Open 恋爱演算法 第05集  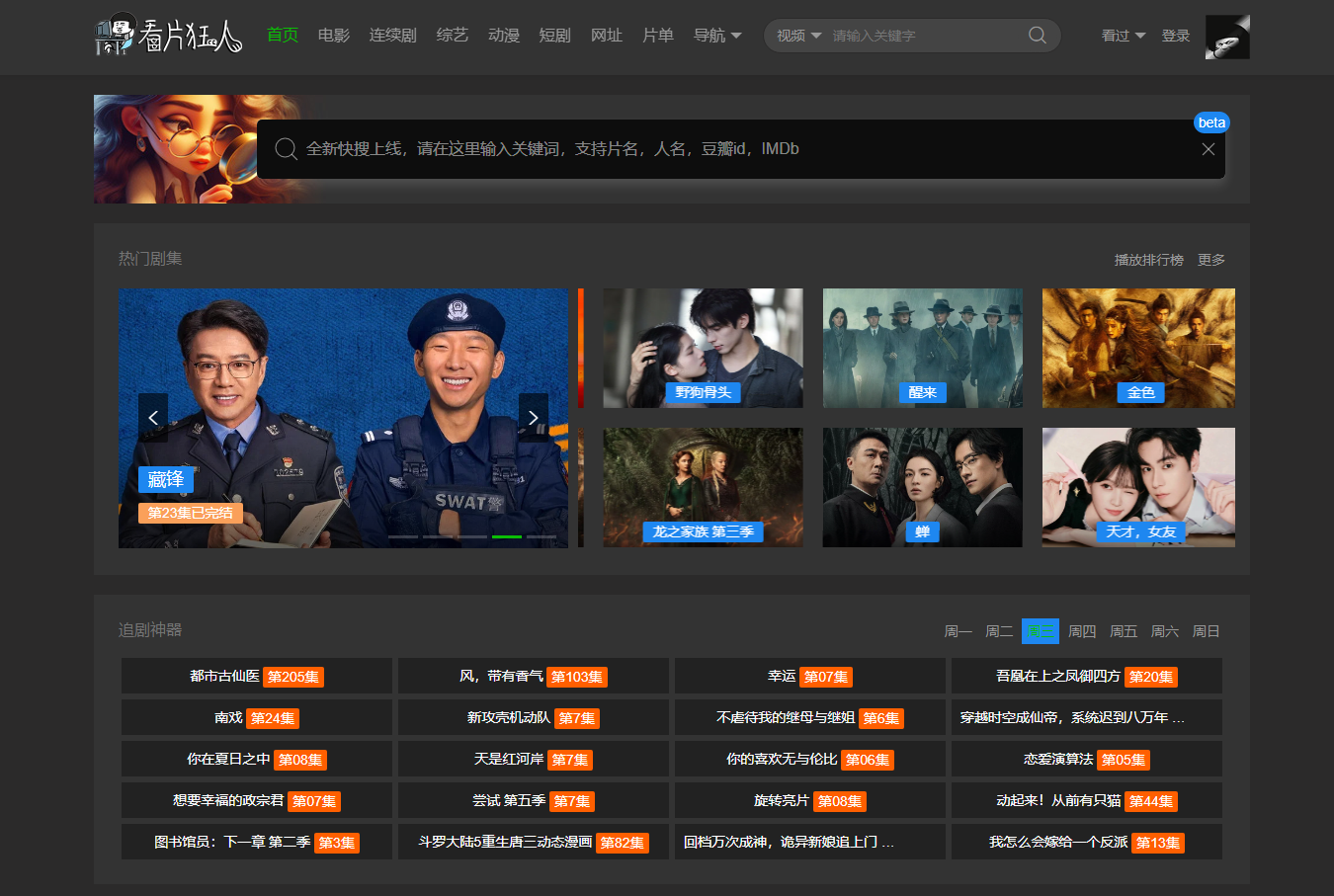pos(1087,760)
